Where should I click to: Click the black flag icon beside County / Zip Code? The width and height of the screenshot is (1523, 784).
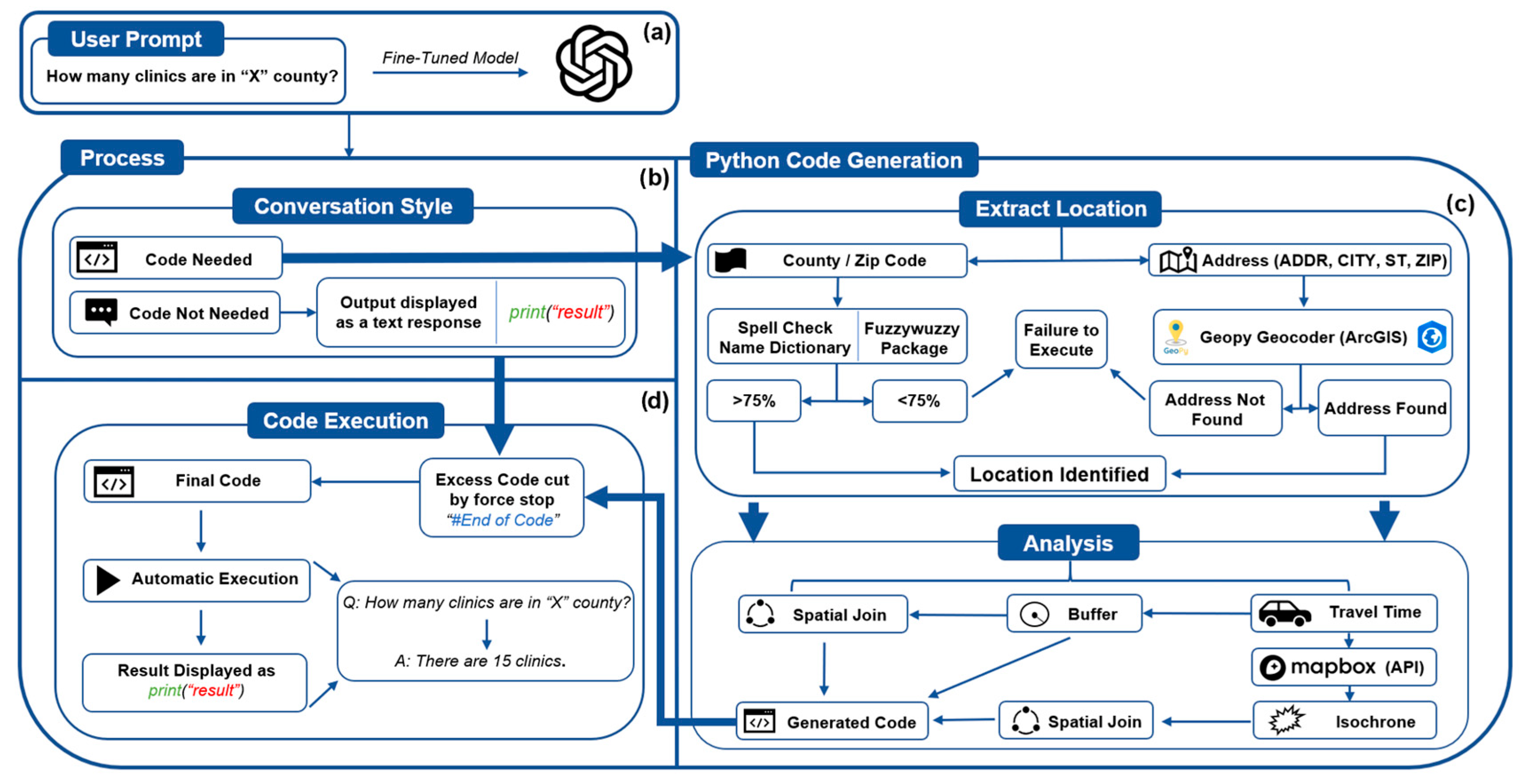pyautogui.click(x=731, y=260)
